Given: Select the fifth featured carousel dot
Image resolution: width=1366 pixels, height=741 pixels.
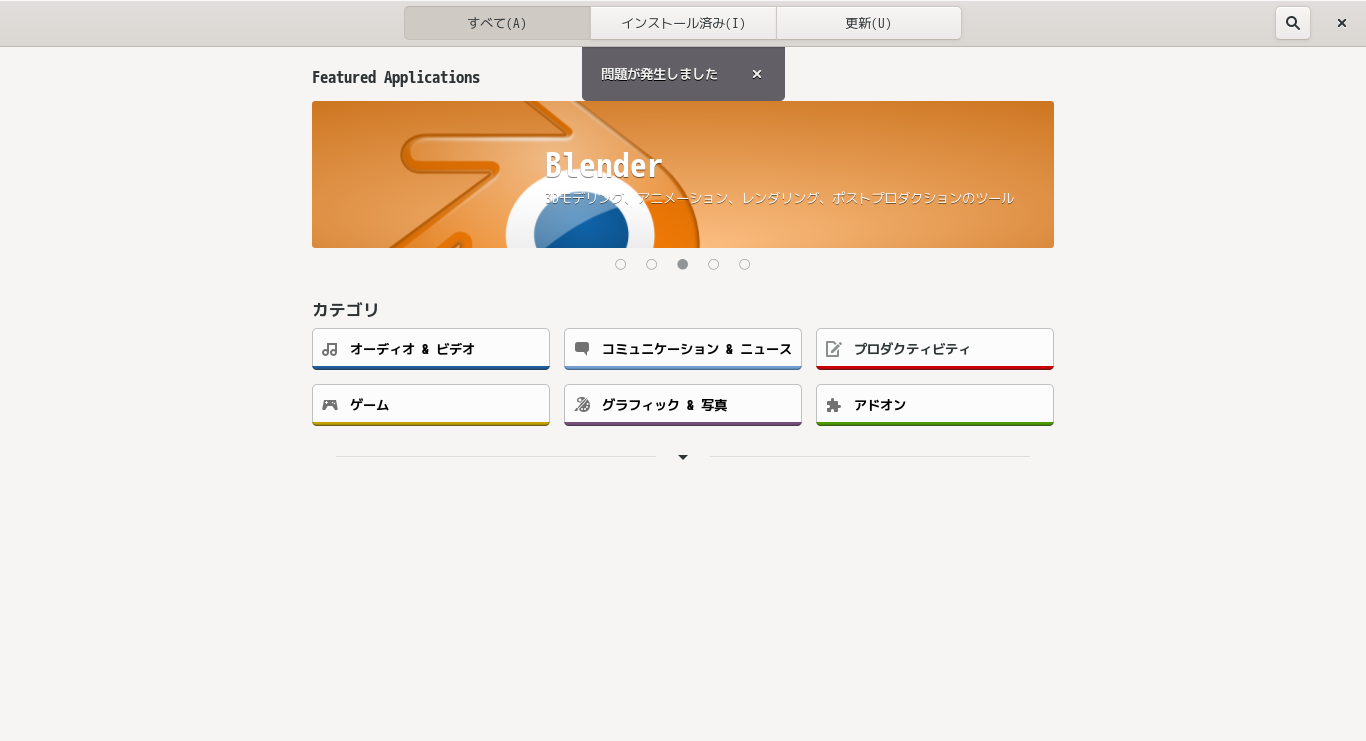Looking at the screenshot, I should coord(745,264).
